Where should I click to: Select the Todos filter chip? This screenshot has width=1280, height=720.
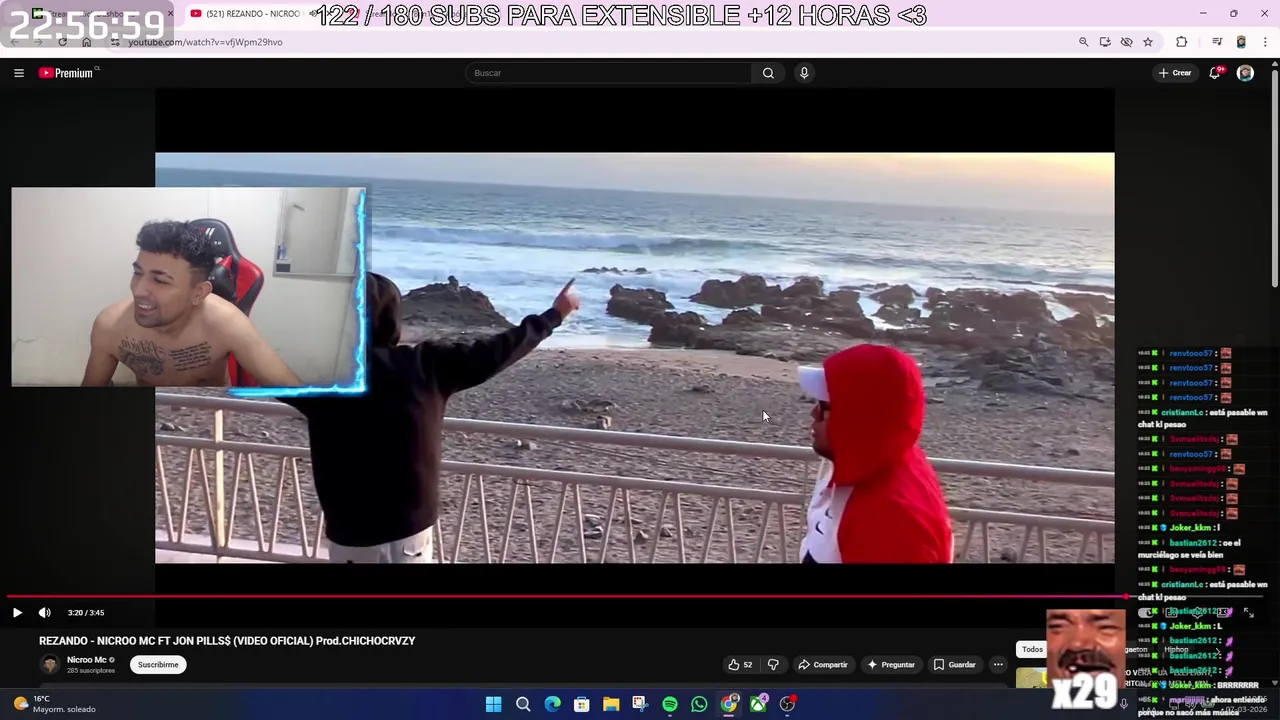coord(1032,649)
